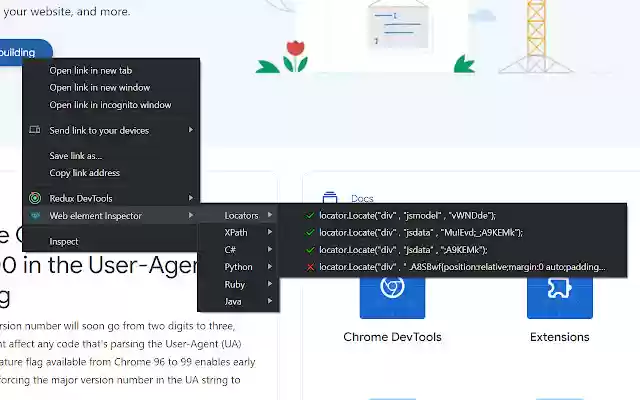
Task: Select Web element Inspector menu entry
Action: tap(111, 216)
